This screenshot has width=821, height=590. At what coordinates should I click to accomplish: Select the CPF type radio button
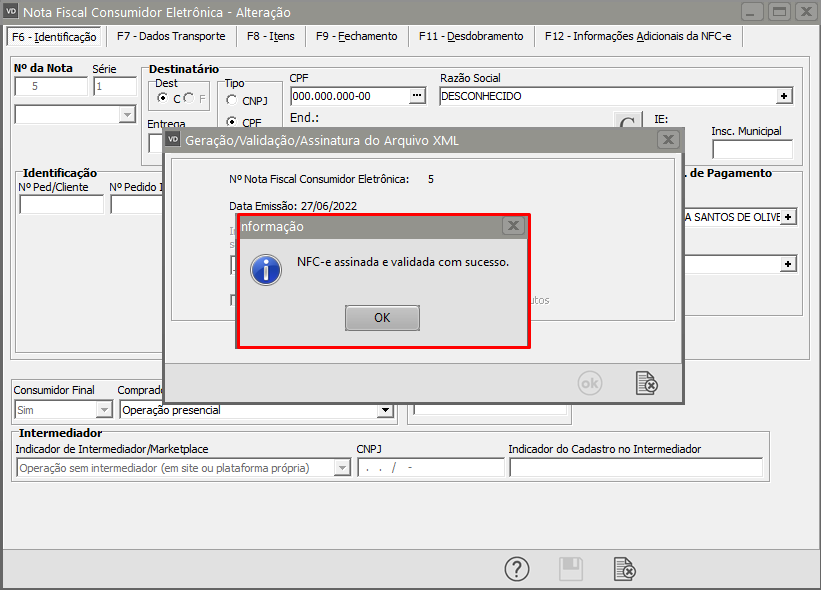coord(231,122)
